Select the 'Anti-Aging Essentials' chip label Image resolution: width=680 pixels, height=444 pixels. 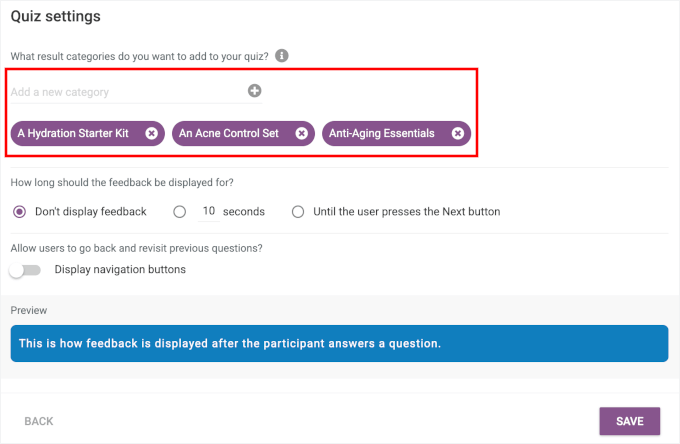[382, 133]
